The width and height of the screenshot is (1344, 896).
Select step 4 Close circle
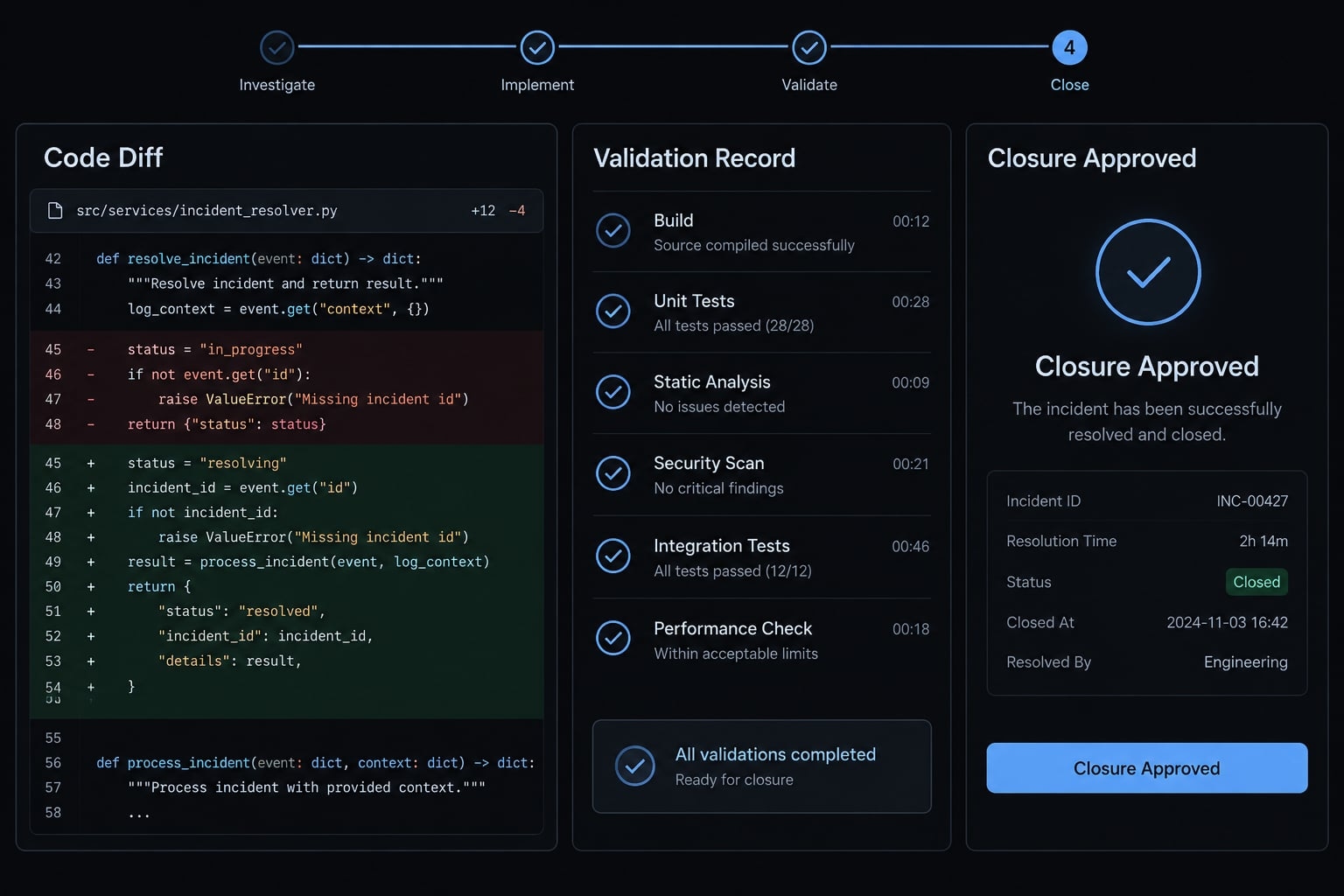[1069, 48]
